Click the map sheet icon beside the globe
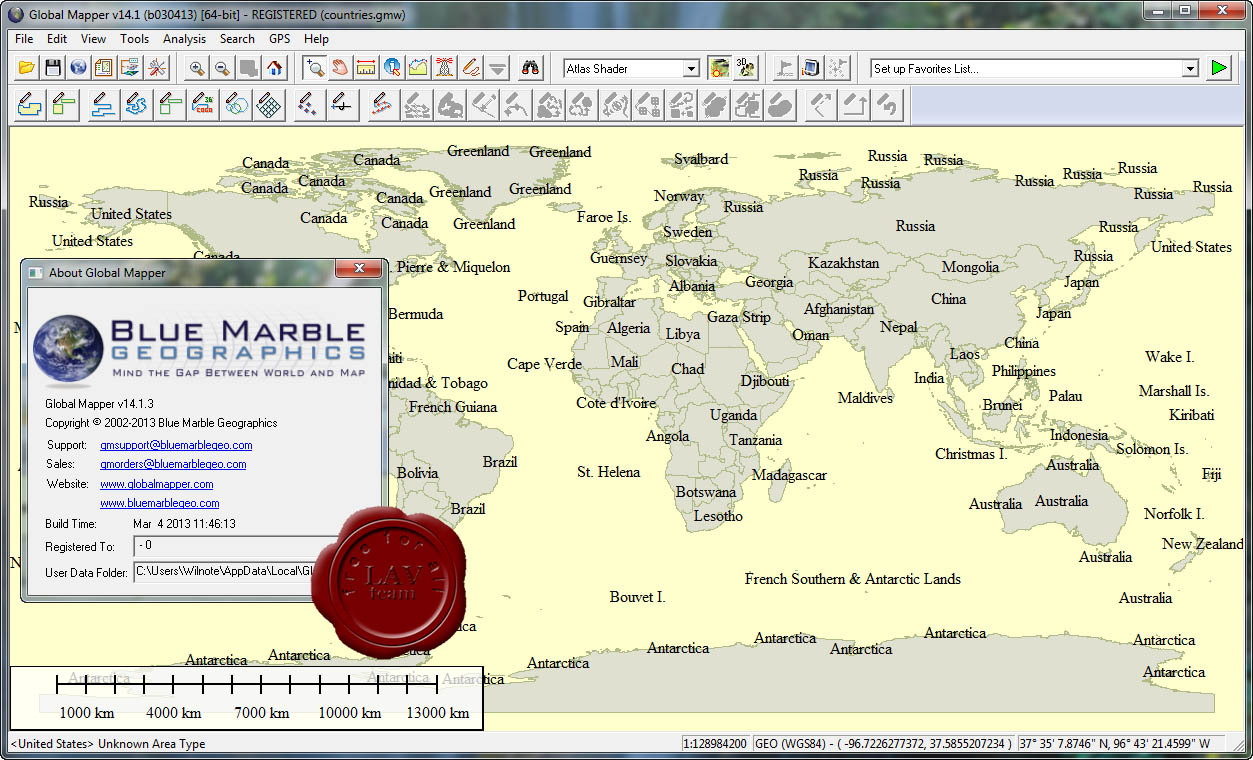 (x=104, y=68)
